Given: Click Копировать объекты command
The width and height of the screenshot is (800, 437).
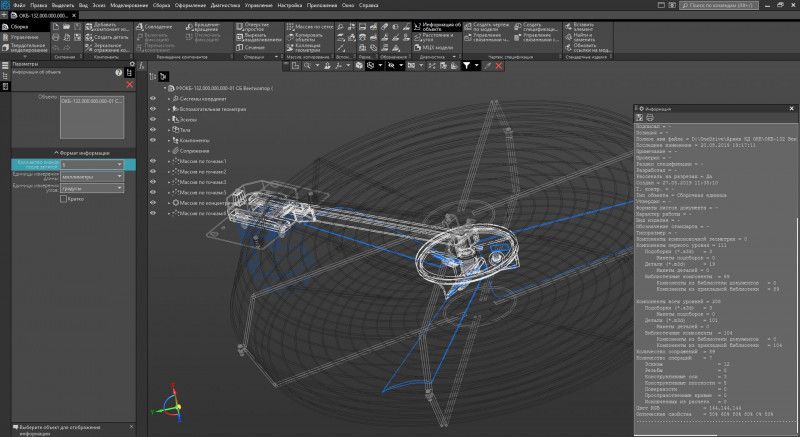Looking at the screenshot, I should 304,37.
